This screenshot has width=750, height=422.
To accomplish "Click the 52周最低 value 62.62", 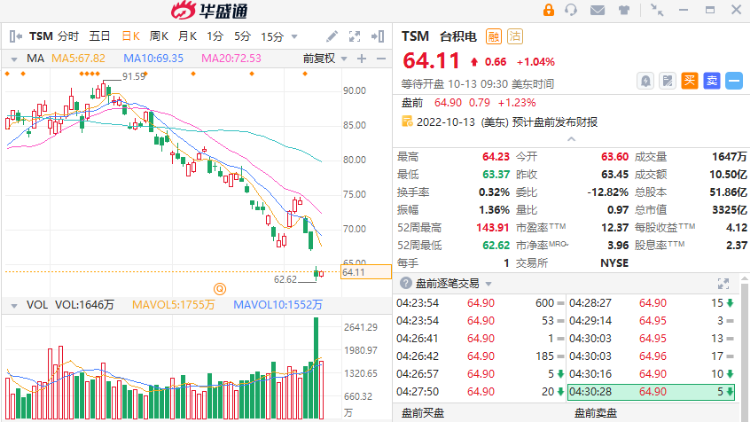I will tap(496, 245).
